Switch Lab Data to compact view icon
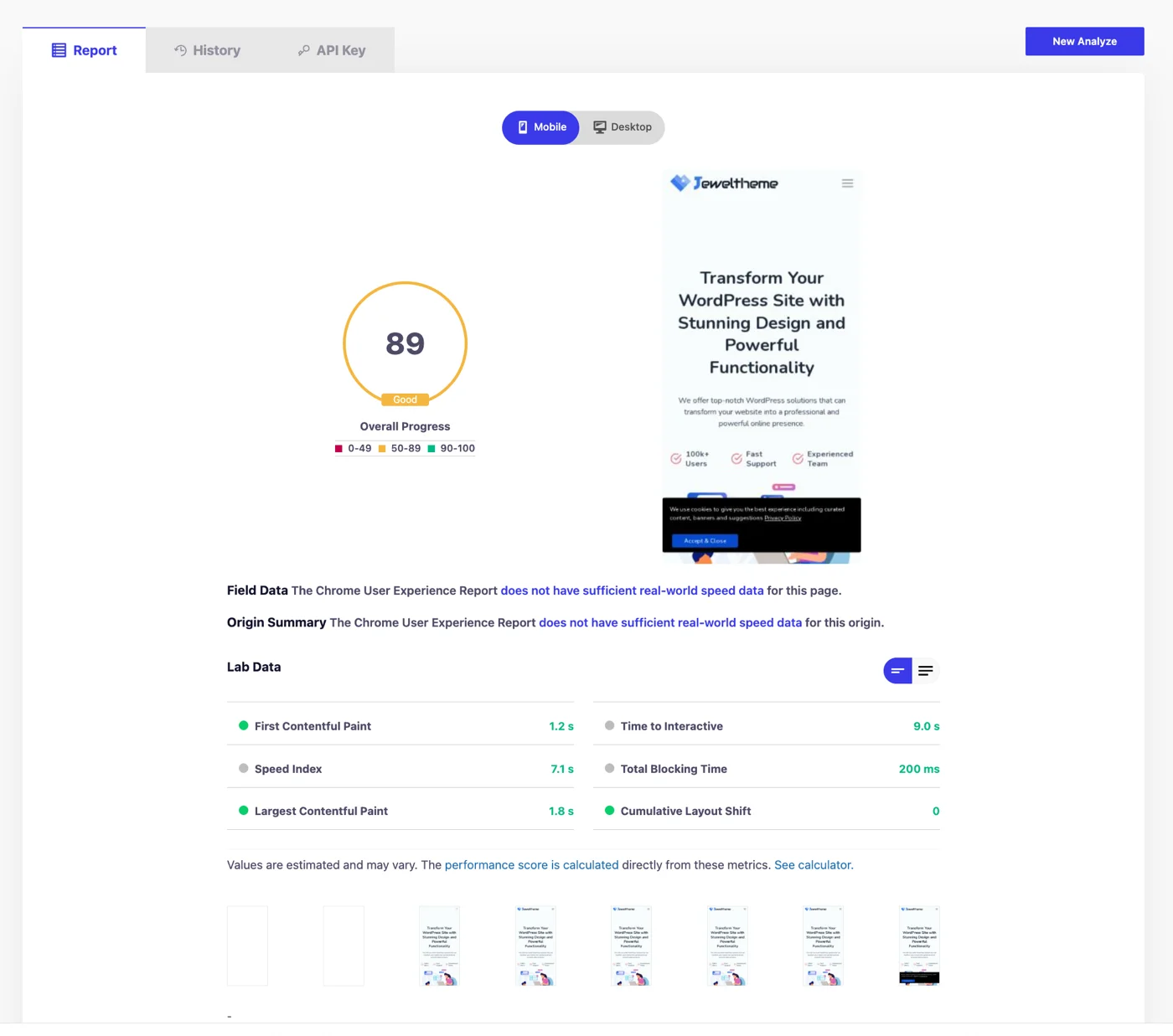Viewport: 1173px width, 1036px height. pos(897,670)
